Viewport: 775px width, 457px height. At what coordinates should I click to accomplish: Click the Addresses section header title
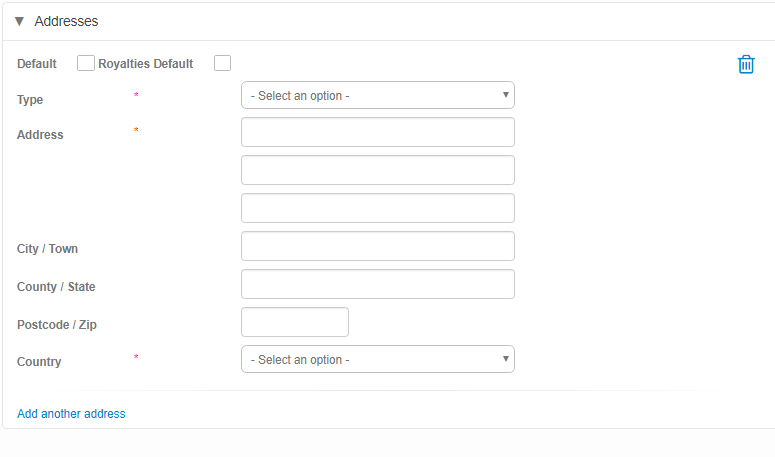pos(66,21)
